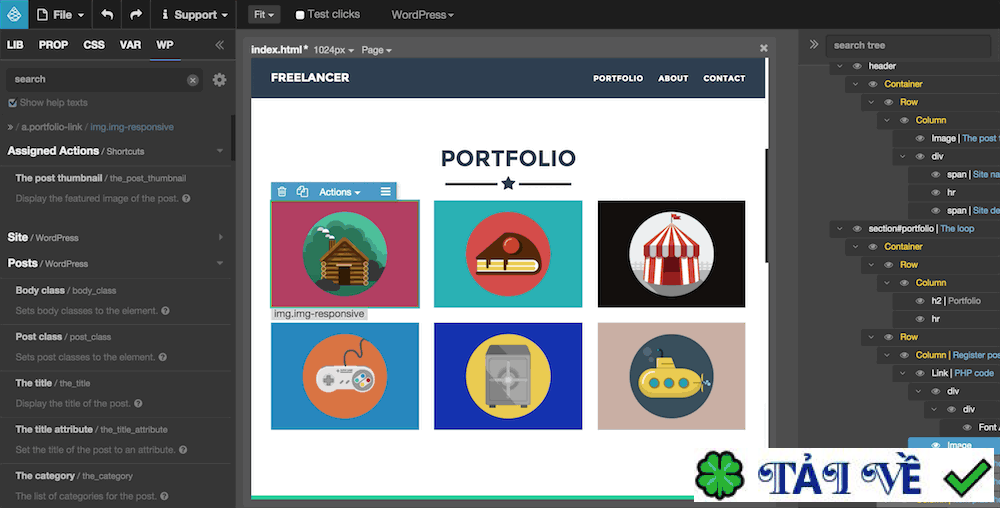Toggle Show help texts checkbox
This screenshot has width=1000, height=508.
(x=12, y=103)
